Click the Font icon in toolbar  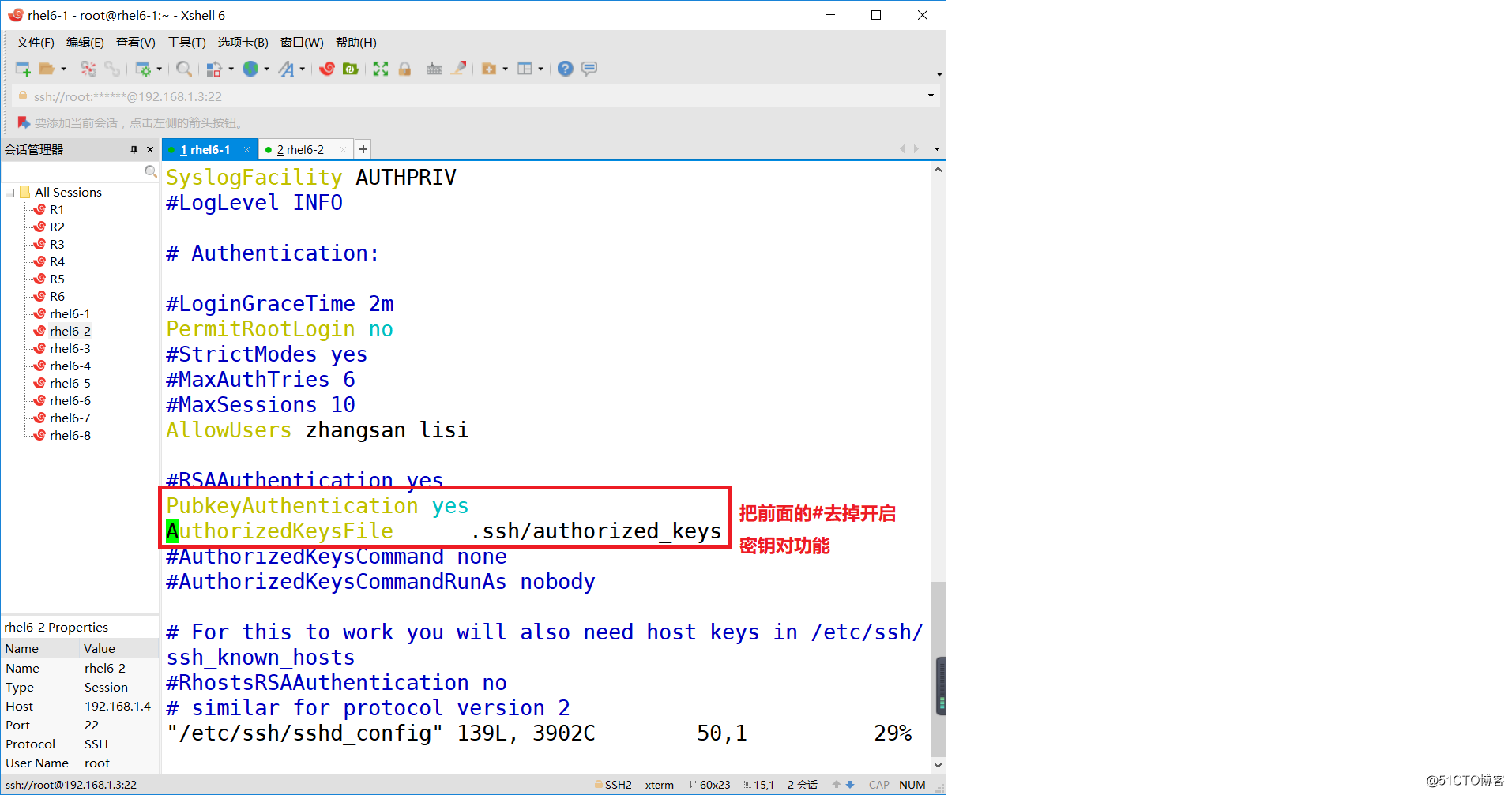click(x=286, y=69)
